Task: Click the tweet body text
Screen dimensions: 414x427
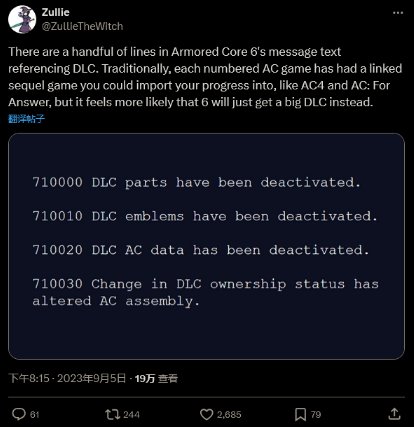Action: (205, 77)
